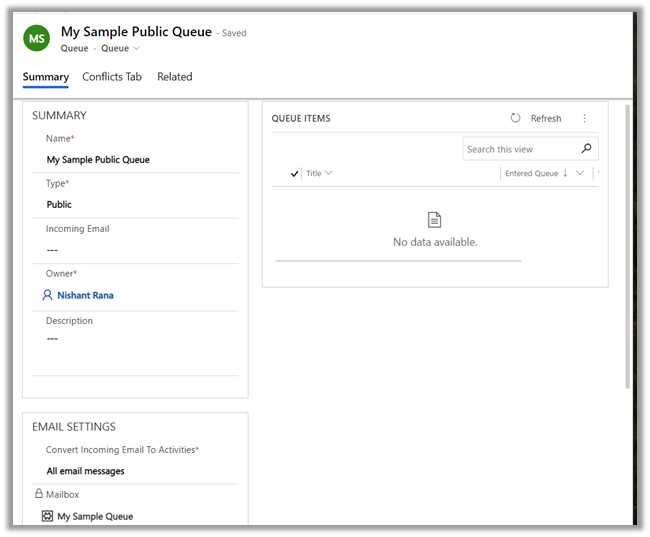Toggle the select-all checkmark in grid header
Viewport: 650px width, 537px height.
point(294,174)
